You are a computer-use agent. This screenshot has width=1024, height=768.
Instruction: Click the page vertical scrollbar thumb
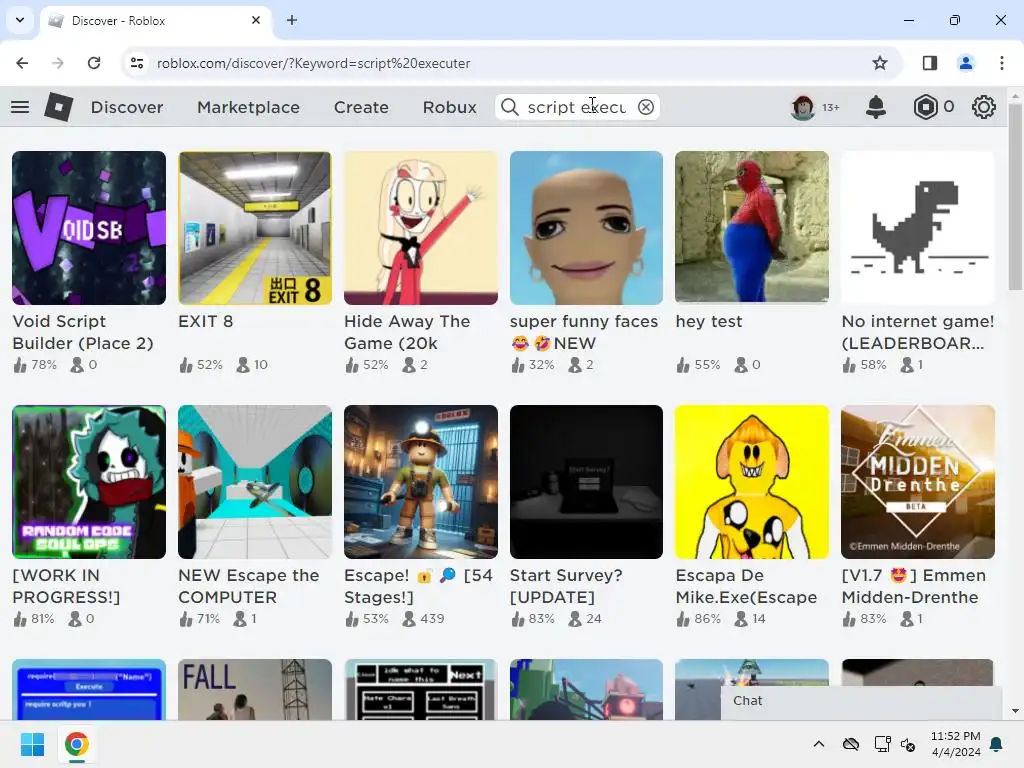1015,196
